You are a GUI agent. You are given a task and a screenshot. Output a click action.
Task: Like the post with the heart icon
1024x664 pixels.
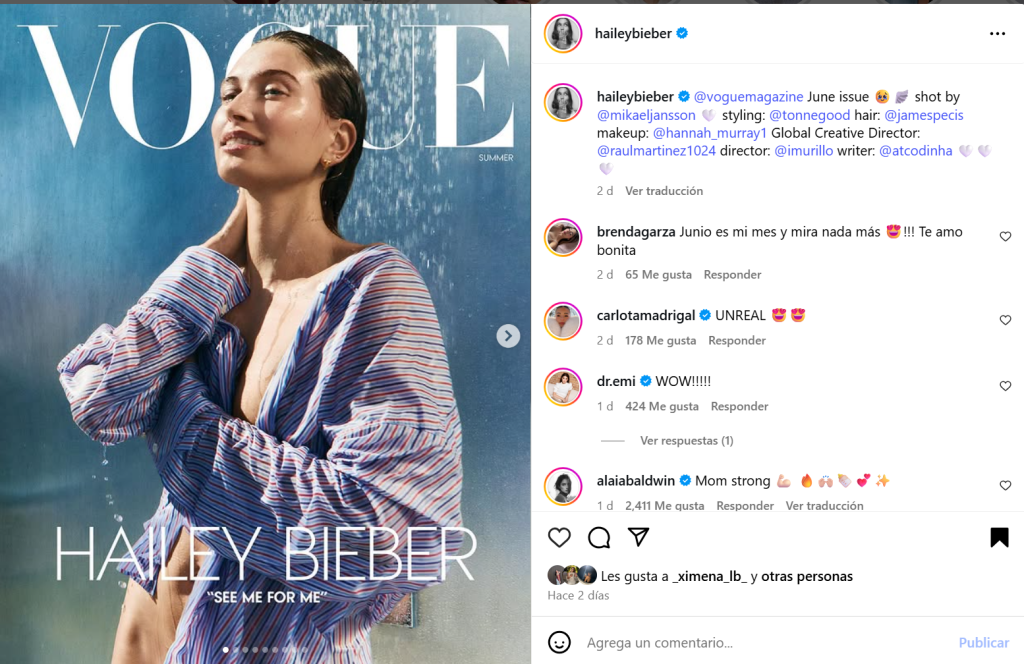pyautogui.click(x=559, y=537)
